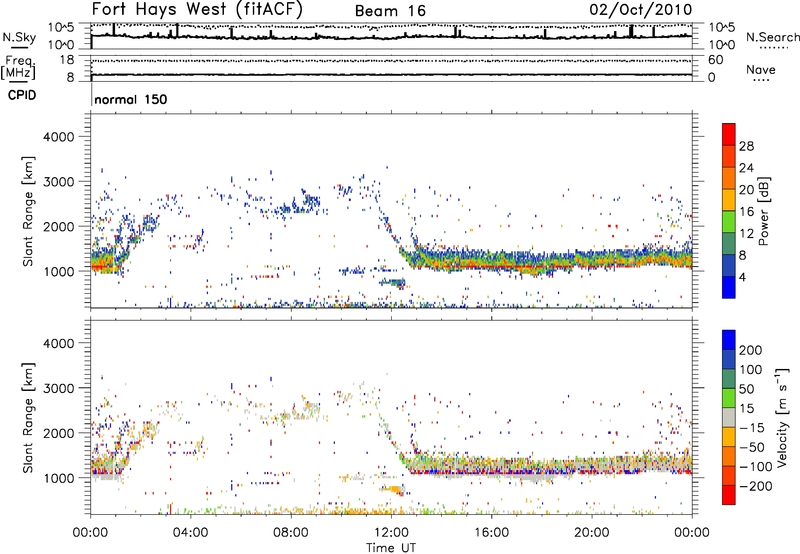800x554 pixels.
Task: Click "3000" tick on power panel axis
Action: 59,182
